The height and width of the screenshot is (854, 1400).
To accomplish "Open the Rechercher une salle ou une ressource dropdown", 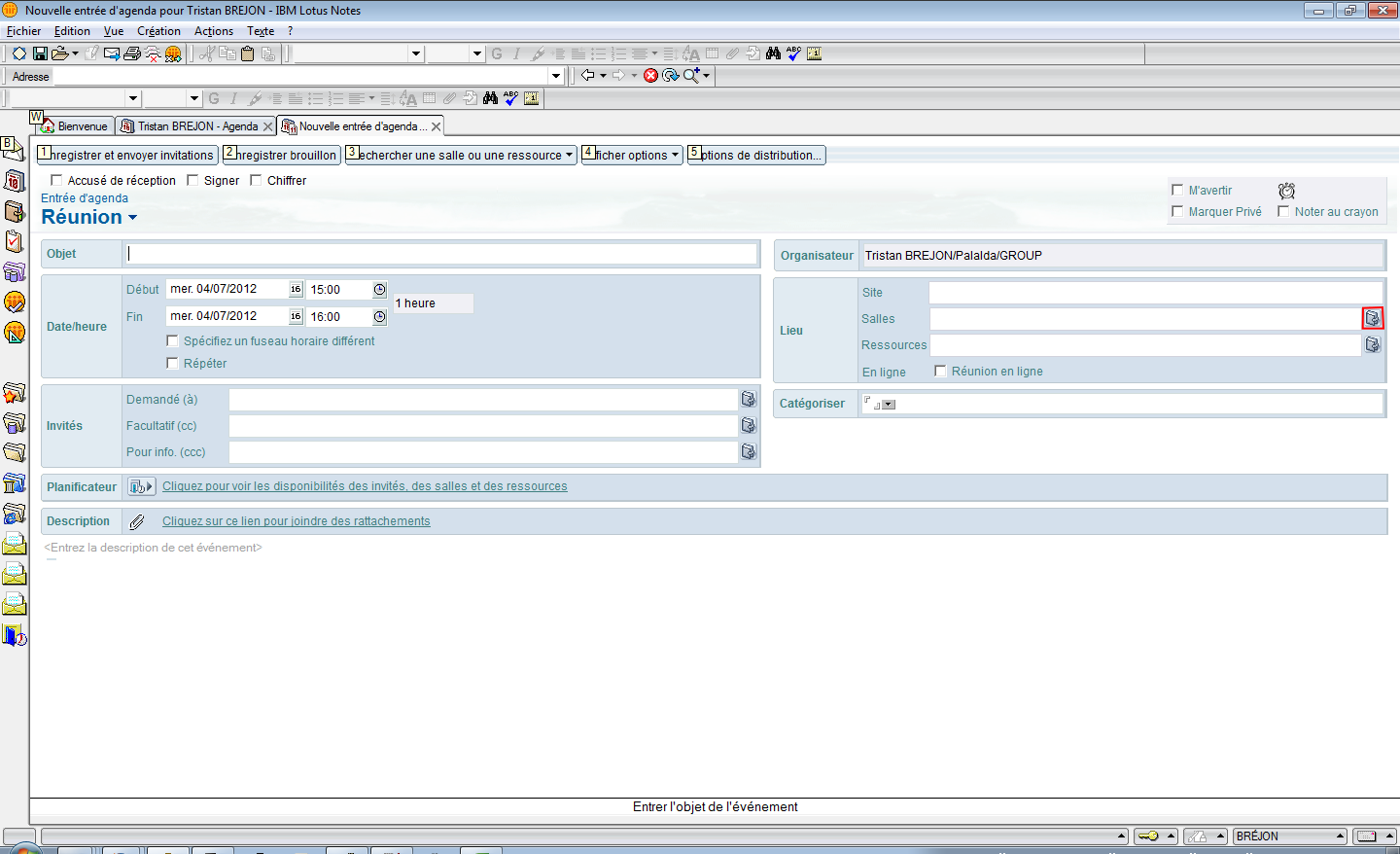I will pos(569,155).
